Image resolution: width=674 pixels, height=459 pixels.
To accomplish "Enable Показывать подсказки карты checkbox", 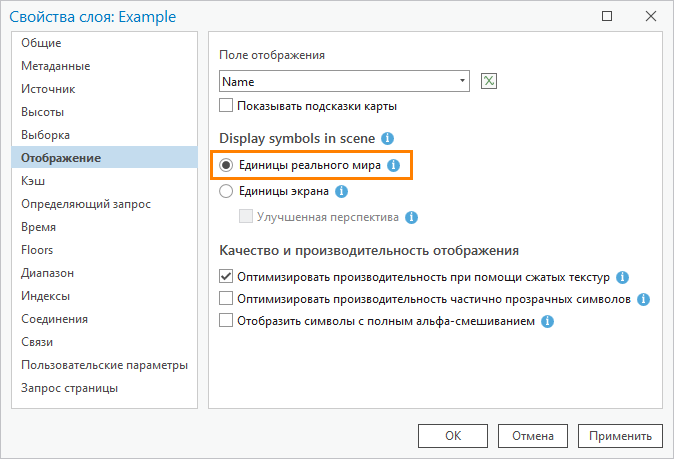I will click(x=226, y=106).
